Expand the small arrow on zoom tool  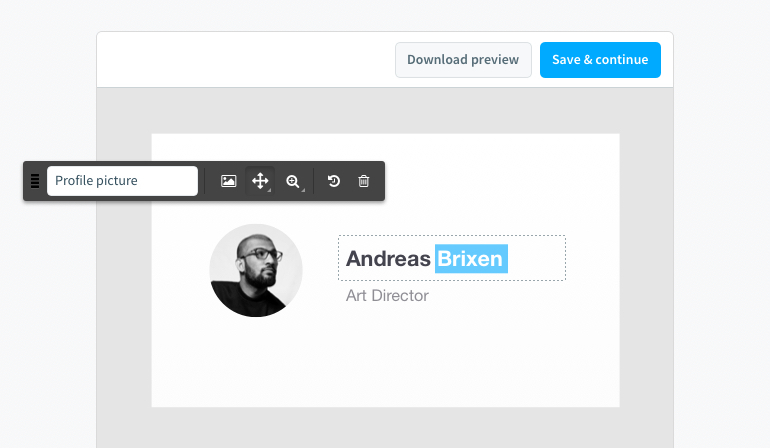click(x=302, y=190)
